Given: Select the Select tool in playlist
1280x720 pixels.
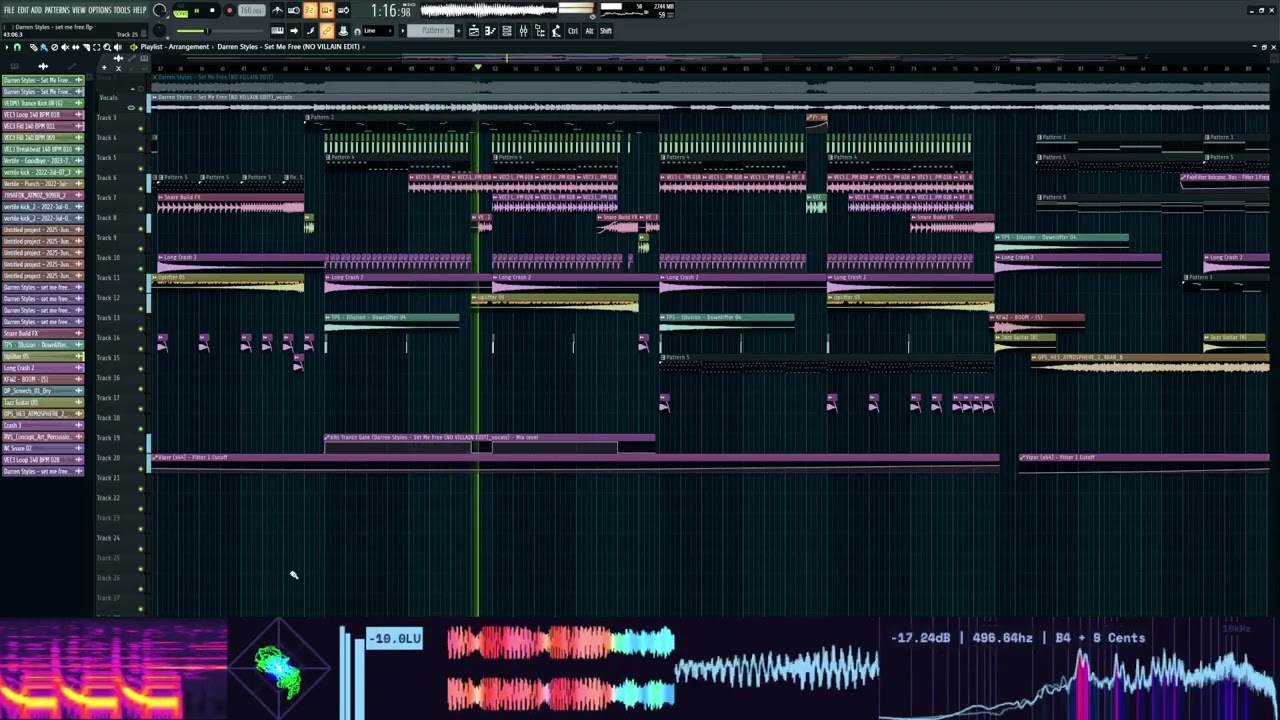Looking at the screenshot, I should click(x=96, y=47).
